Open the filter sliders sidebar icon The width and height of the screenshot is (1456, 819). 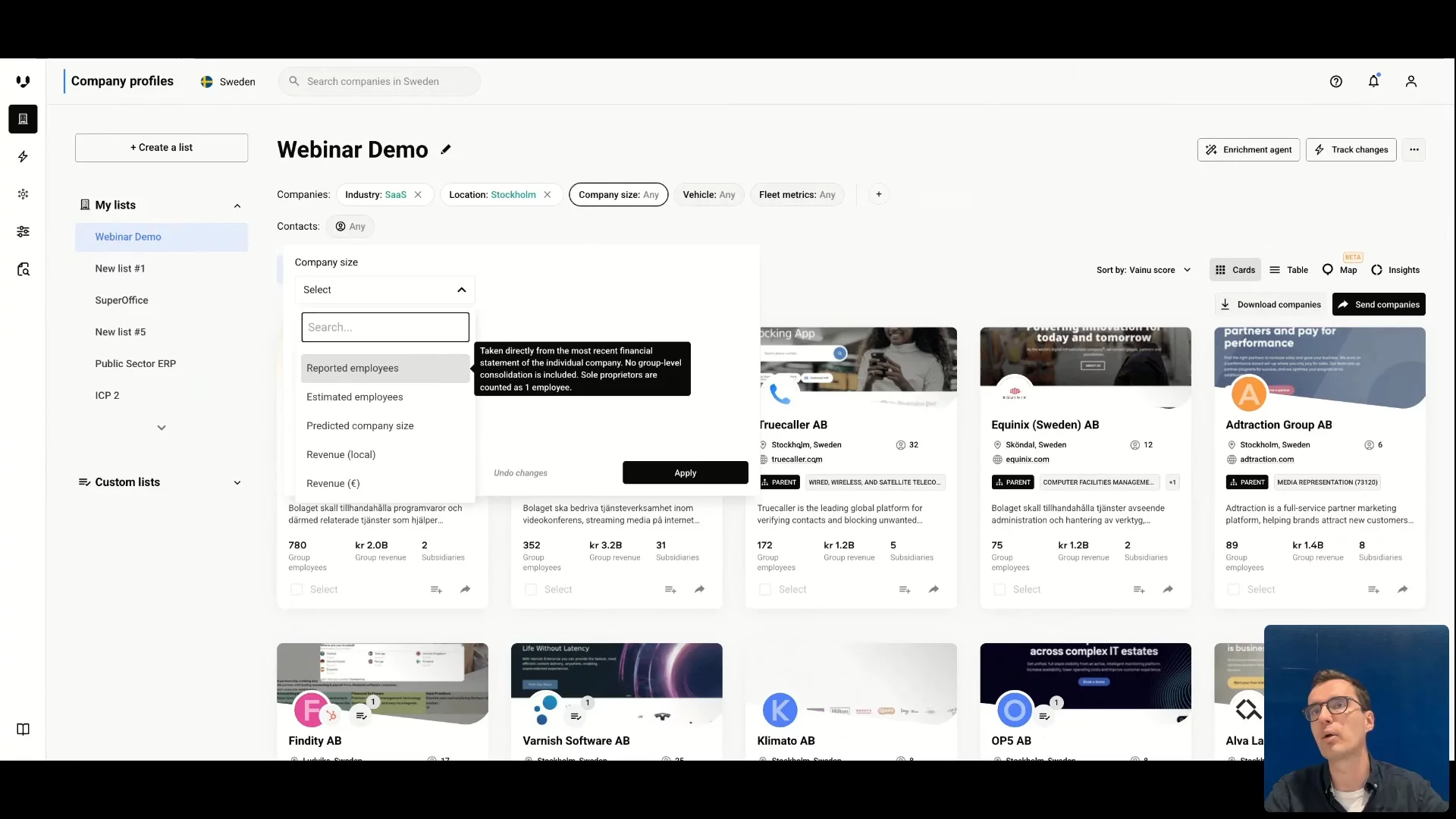point(23,231)
